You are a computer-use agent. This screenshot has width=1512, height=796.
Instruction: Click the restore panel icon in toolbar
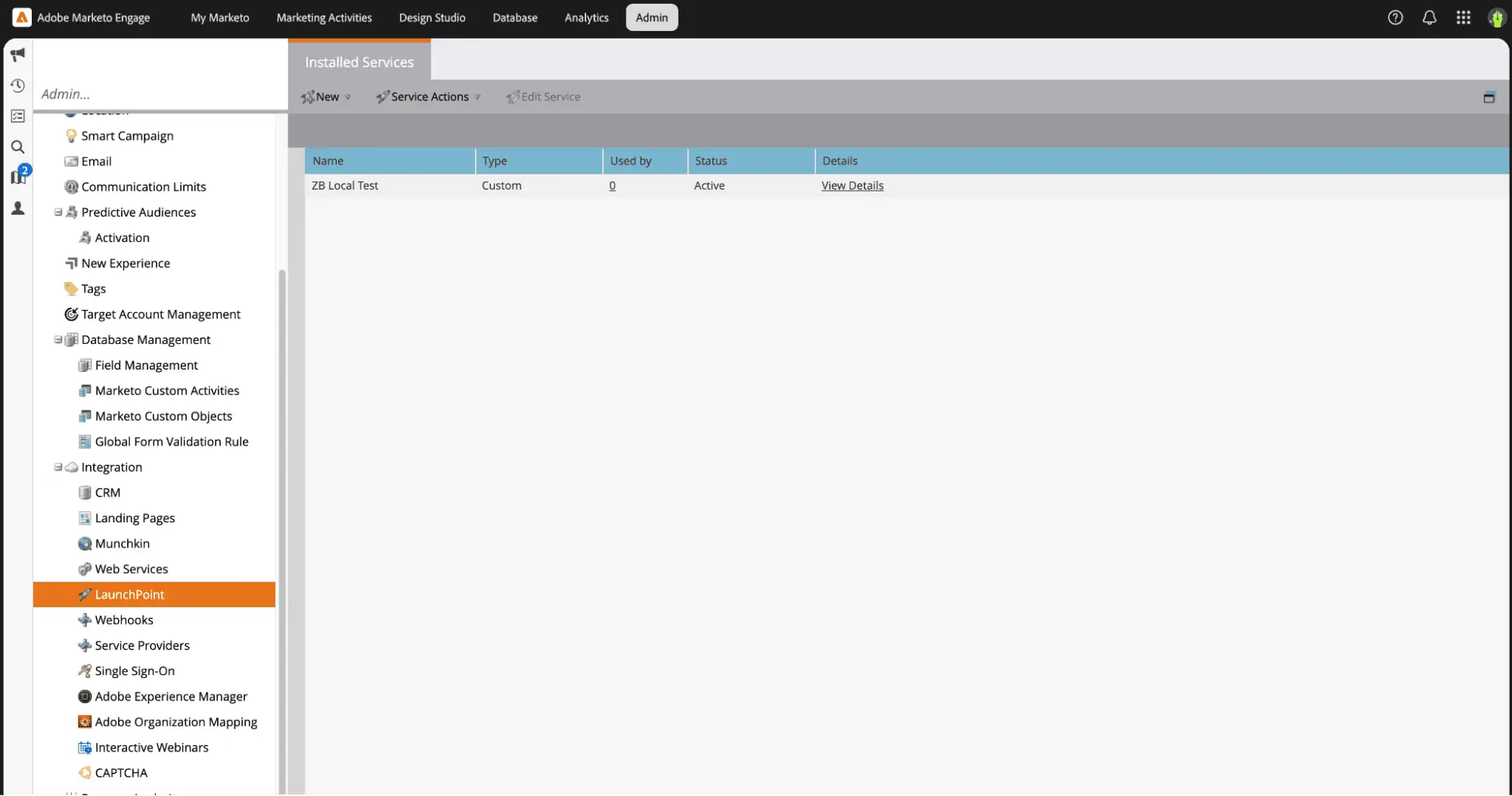[1489, 97]
